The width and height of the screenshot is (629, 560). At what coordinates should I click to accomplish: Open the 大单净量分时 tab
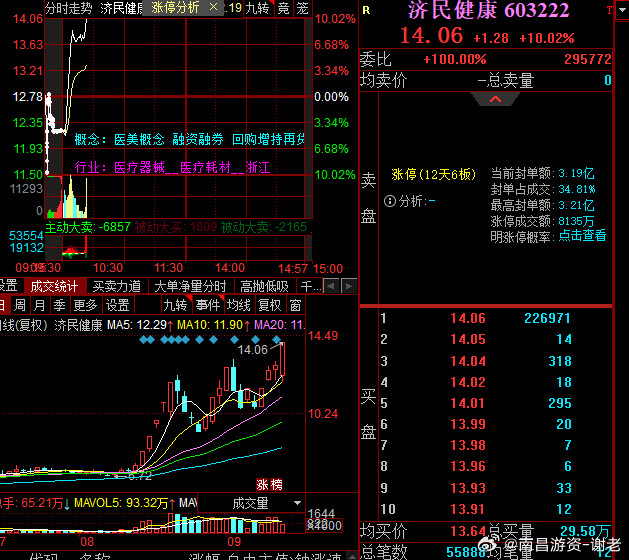[191, 286]
